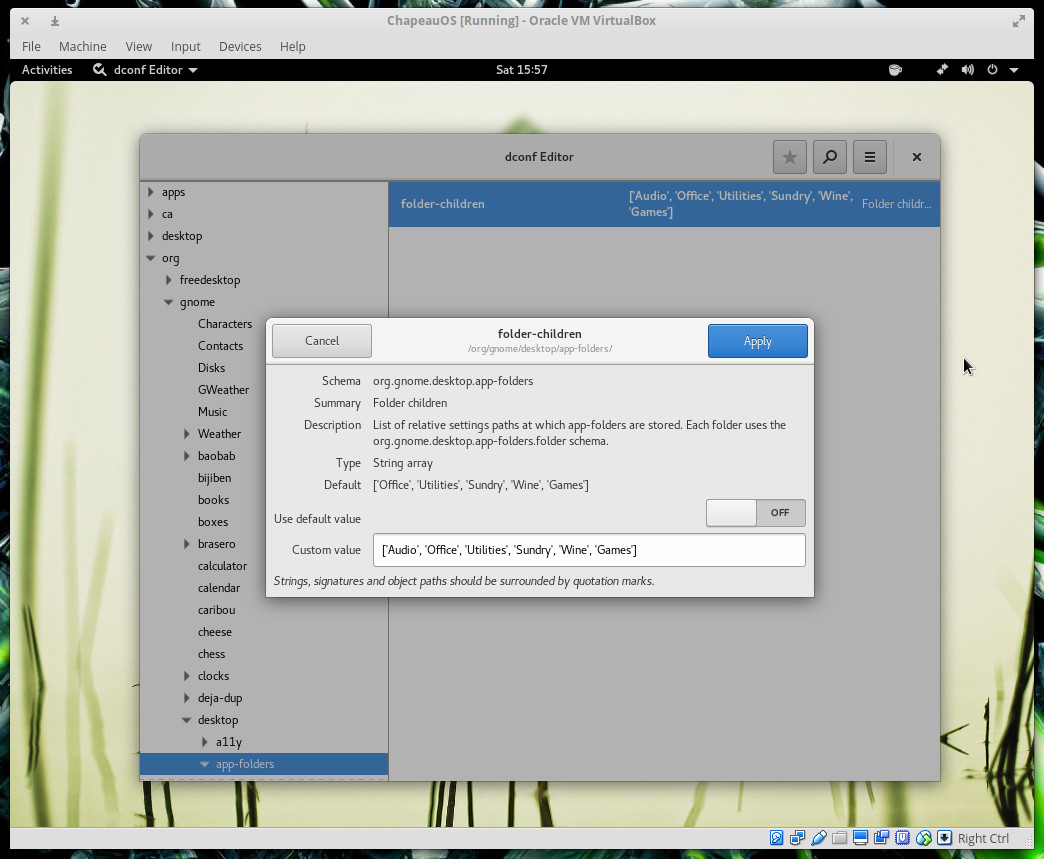This screenshot has height=859, width=1044.
Task: Open the Machine menu
Action: click(83, 47)
